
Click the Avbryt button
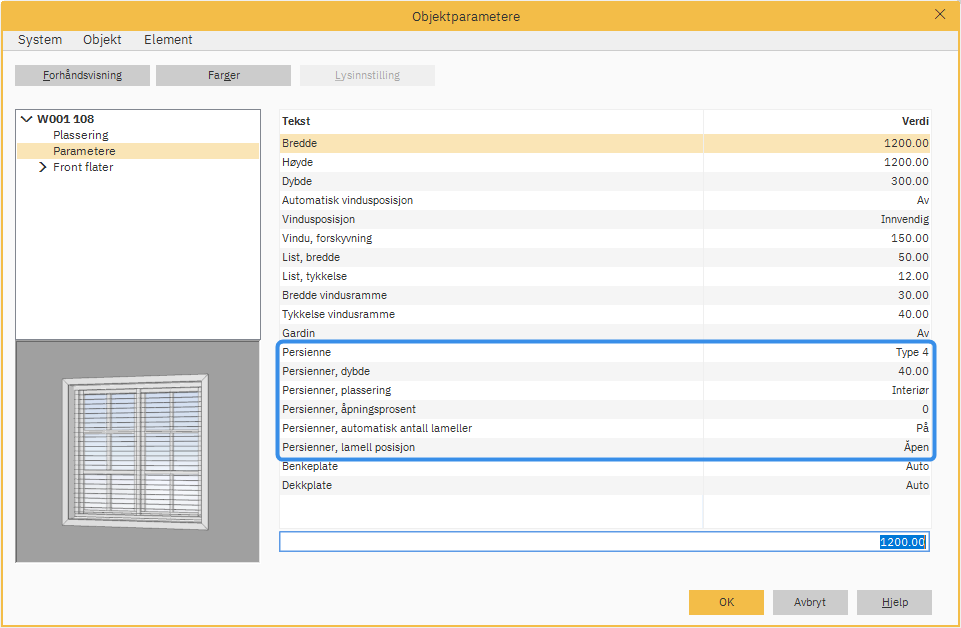[809, 602]
